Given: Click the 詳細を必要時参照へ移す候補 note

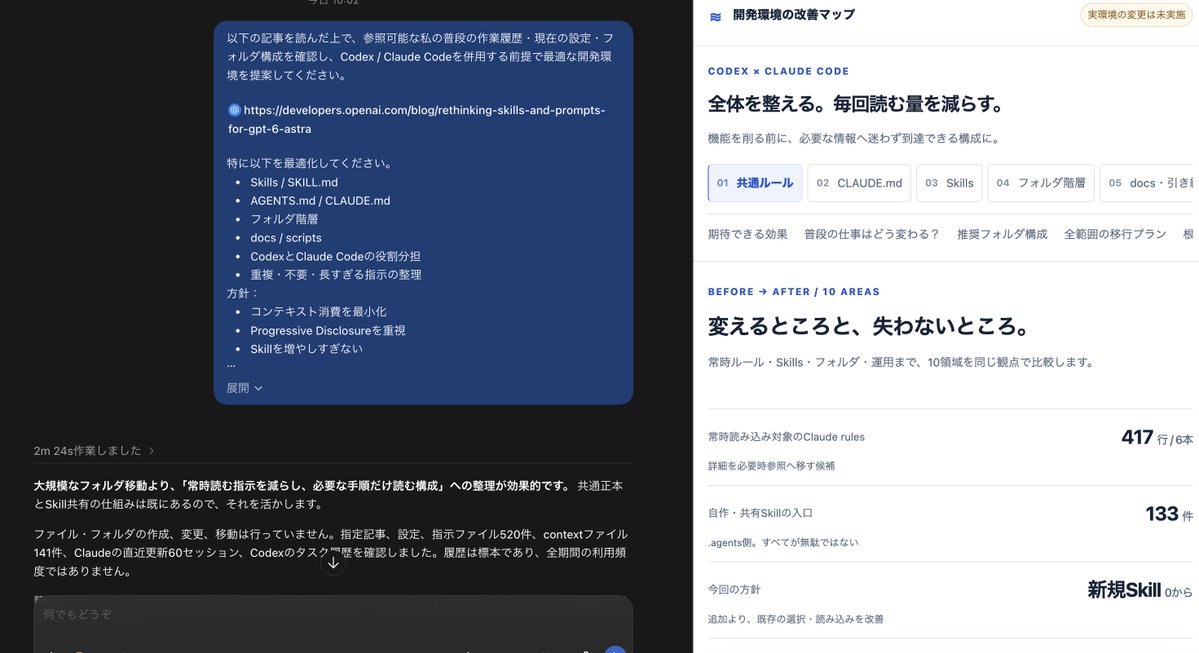Looking at the screenshot, I should (x=772, y=466).
